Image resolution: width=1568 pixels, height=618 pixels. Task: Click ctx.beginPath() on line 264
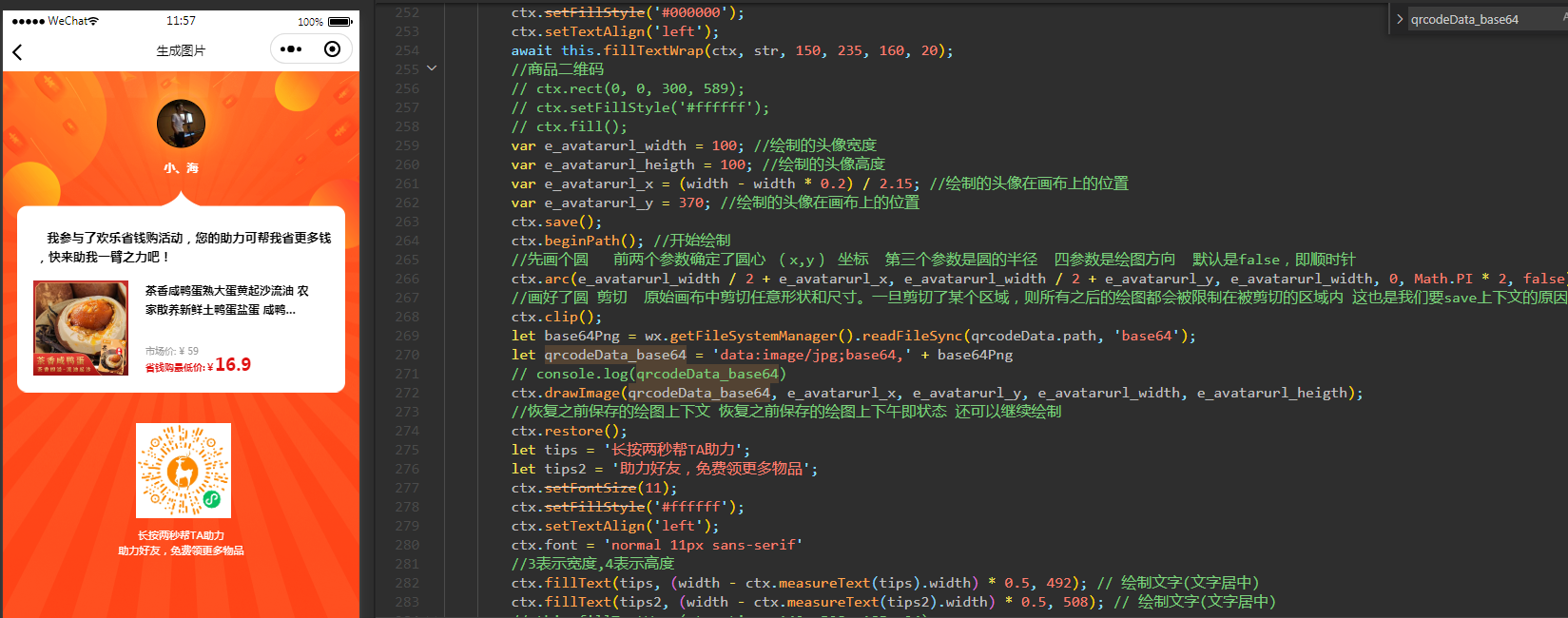click(577, 241)
